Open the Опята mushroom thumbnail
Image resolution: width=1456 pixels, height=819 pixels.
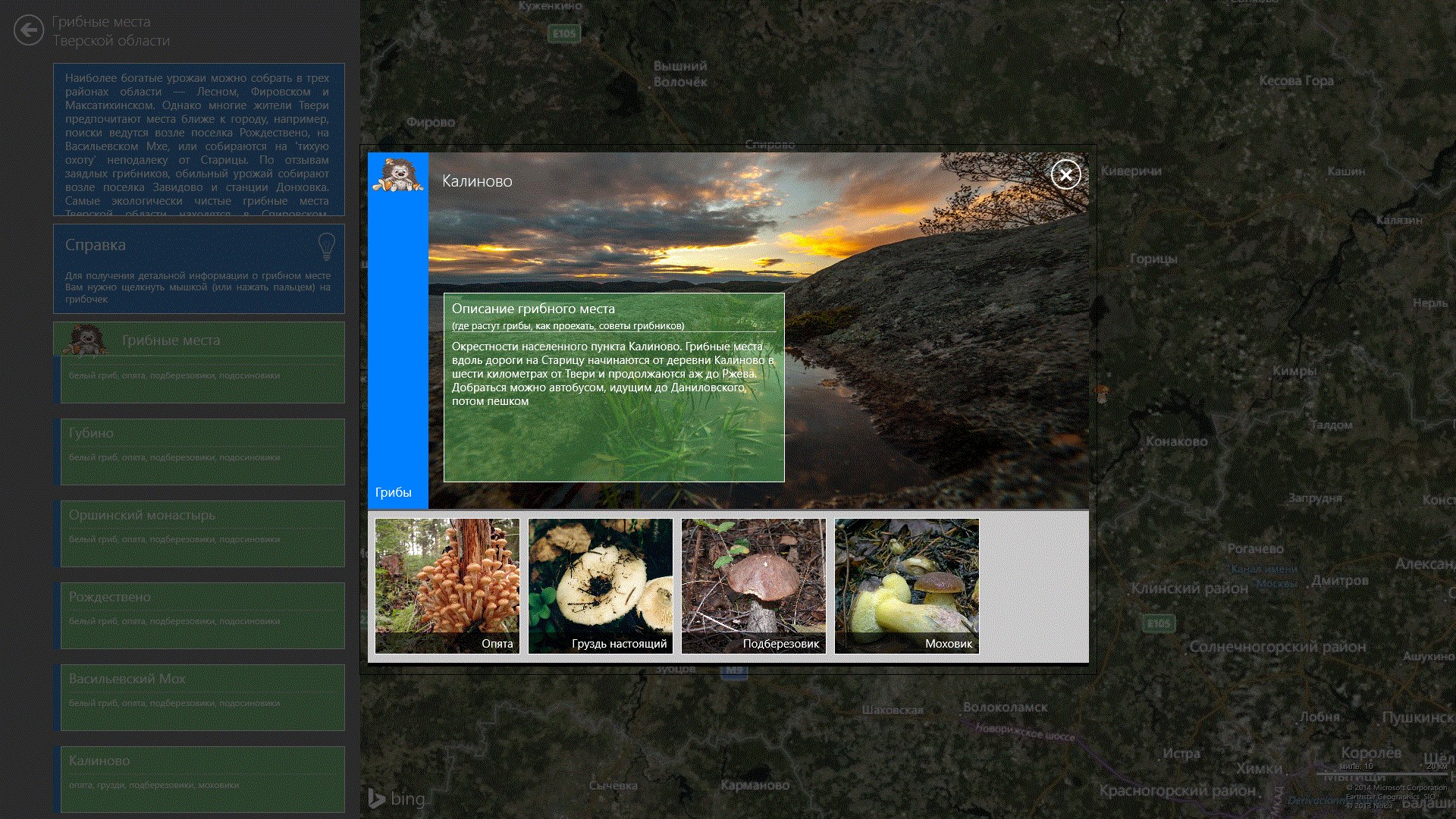[x=447, y=586]
